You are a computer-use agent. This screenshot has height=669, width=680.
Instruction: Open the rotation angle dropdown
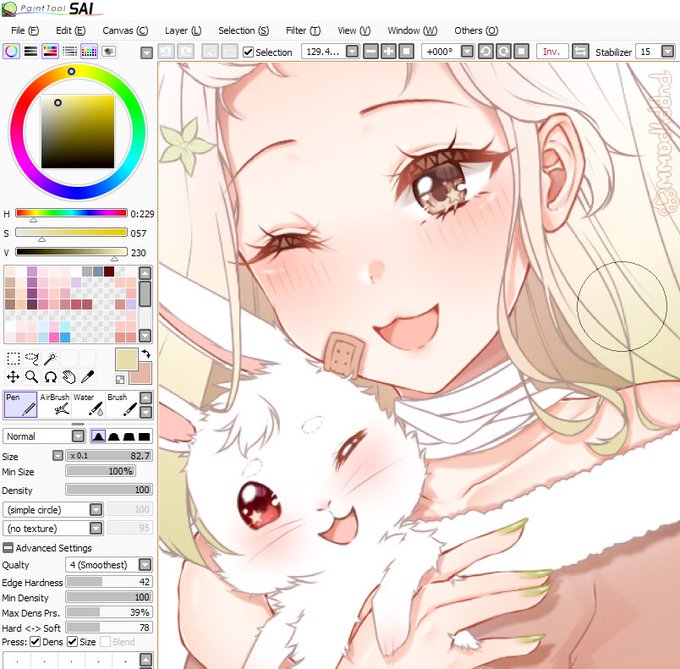(x=467, y=52)
